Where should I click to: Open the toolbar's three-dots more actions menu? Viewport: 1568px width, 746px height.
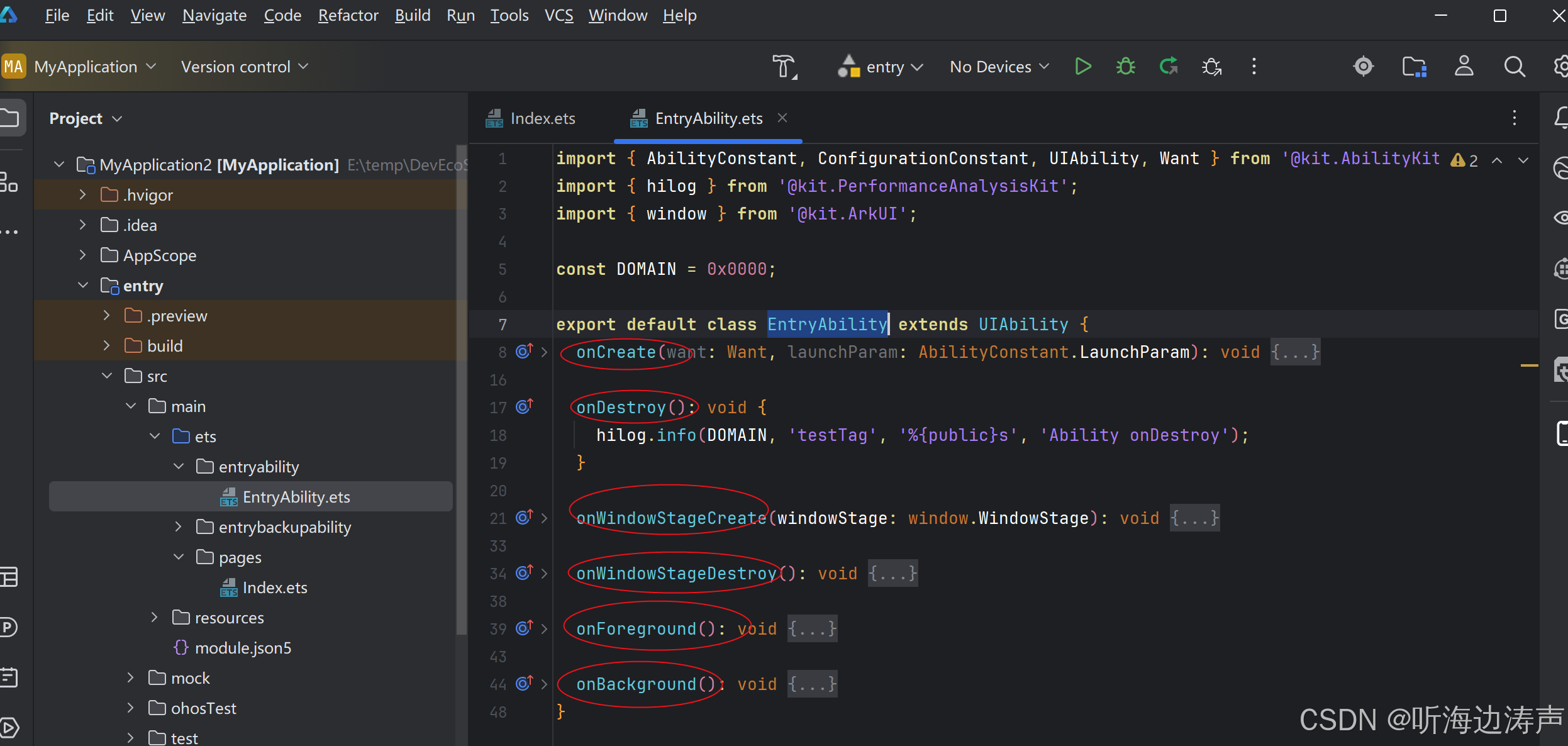pos(1254,67)
